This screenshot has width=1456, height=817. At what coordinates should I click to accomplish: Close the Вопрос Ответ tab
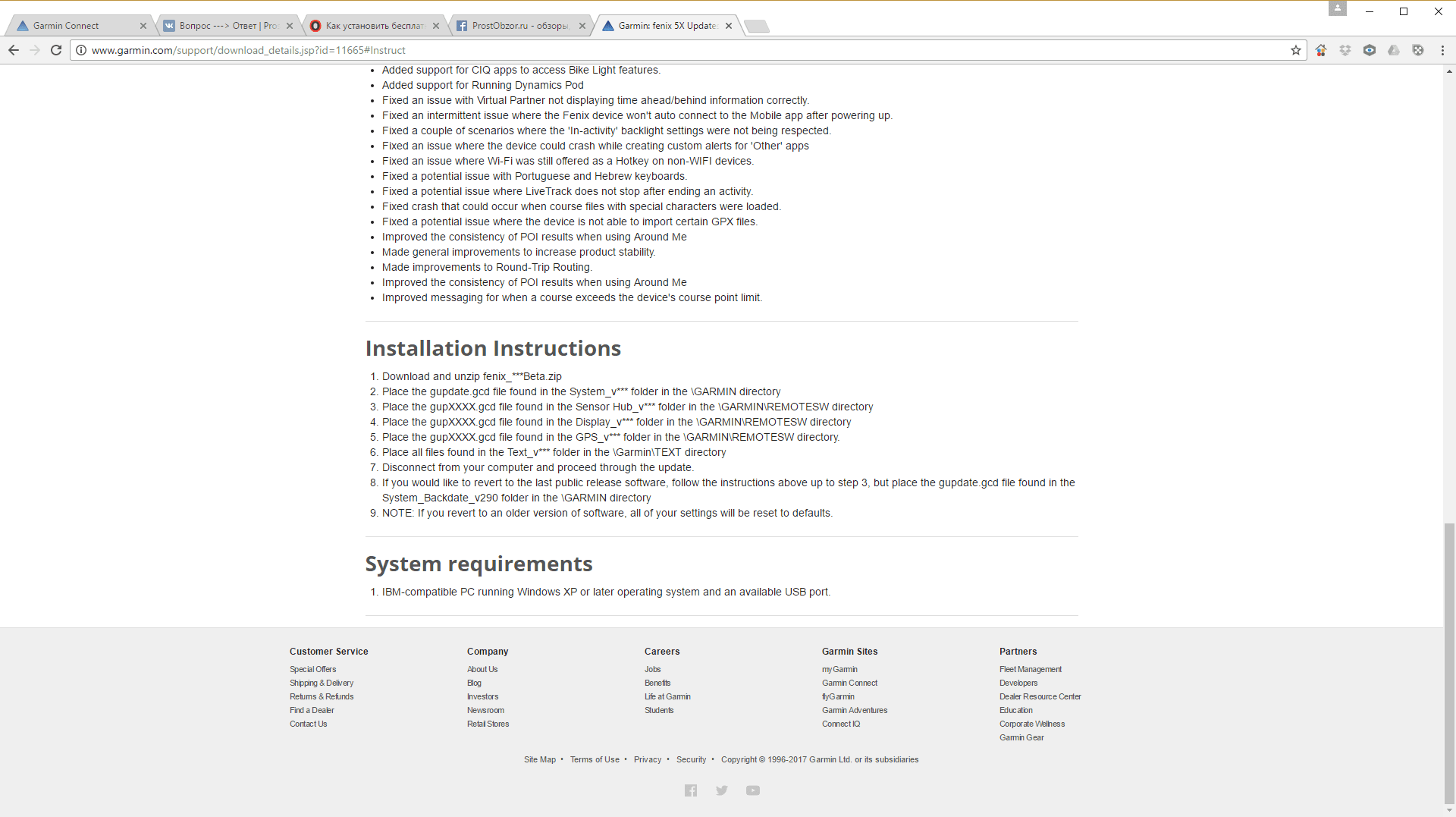coord(290,26)
